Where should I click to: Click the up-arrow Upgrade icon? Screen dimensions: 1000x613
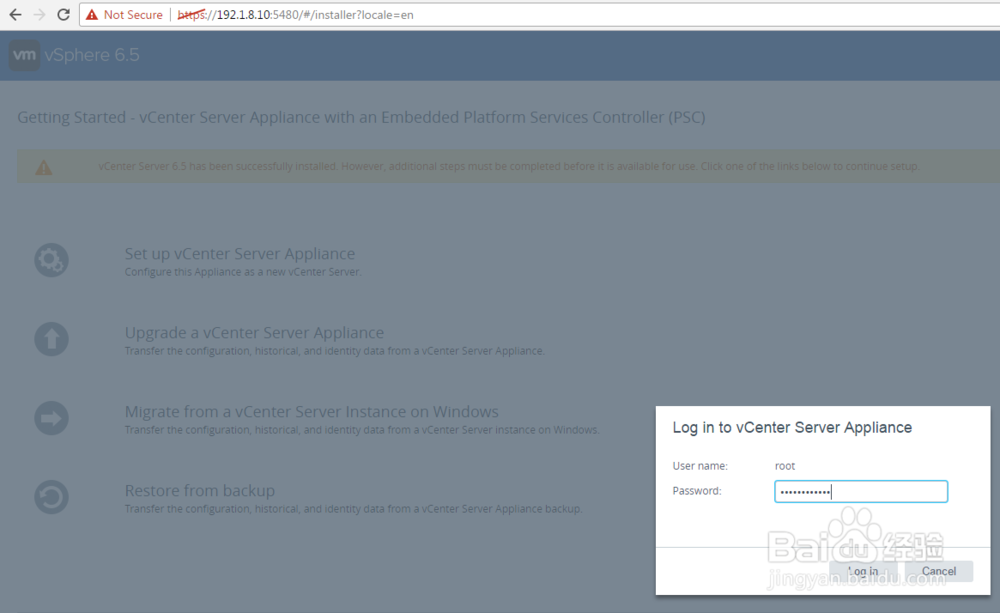pos(51,339)
